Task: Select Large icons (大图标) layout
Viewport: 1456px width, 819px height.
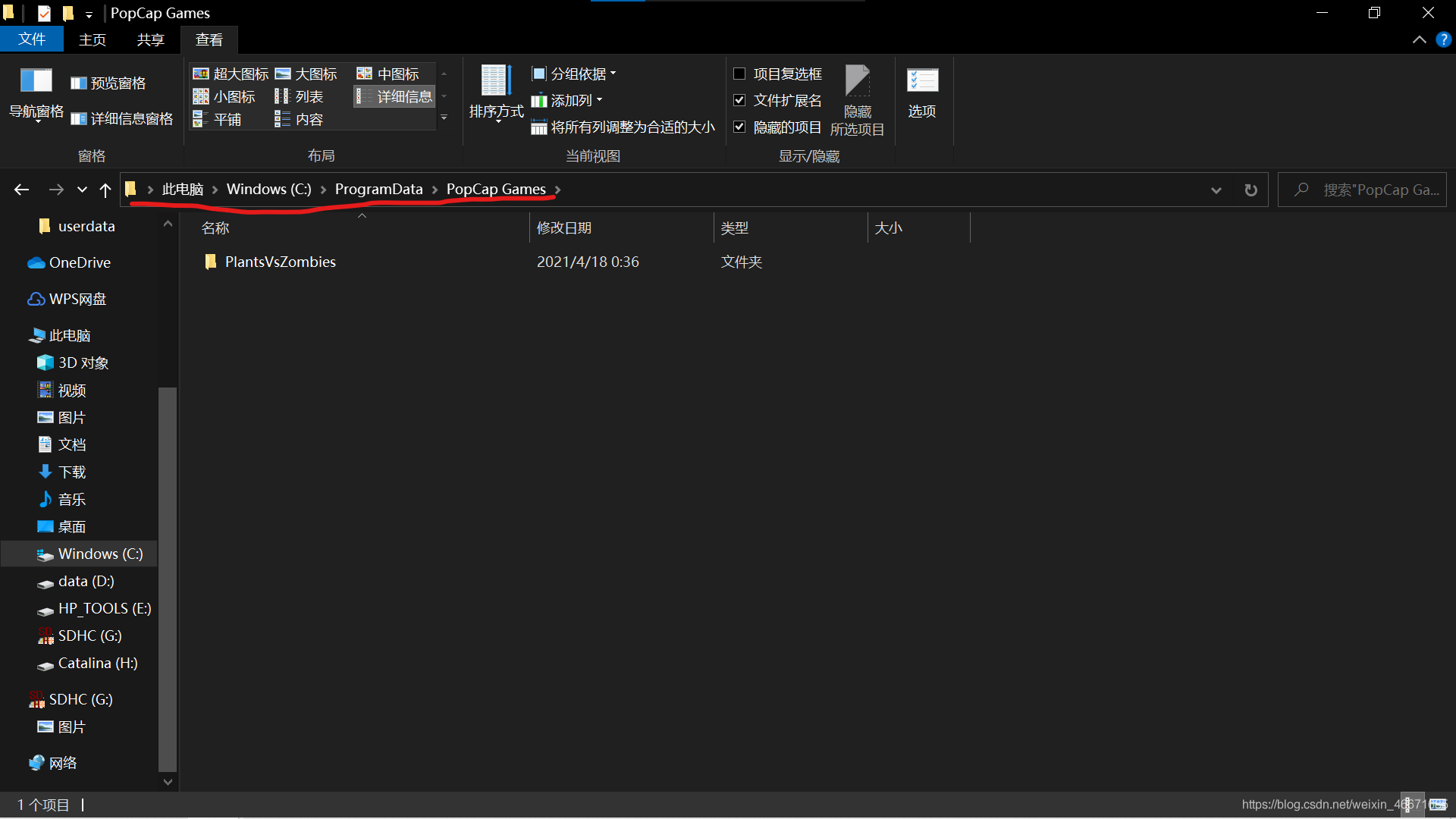Action: (x=306, y=74)
